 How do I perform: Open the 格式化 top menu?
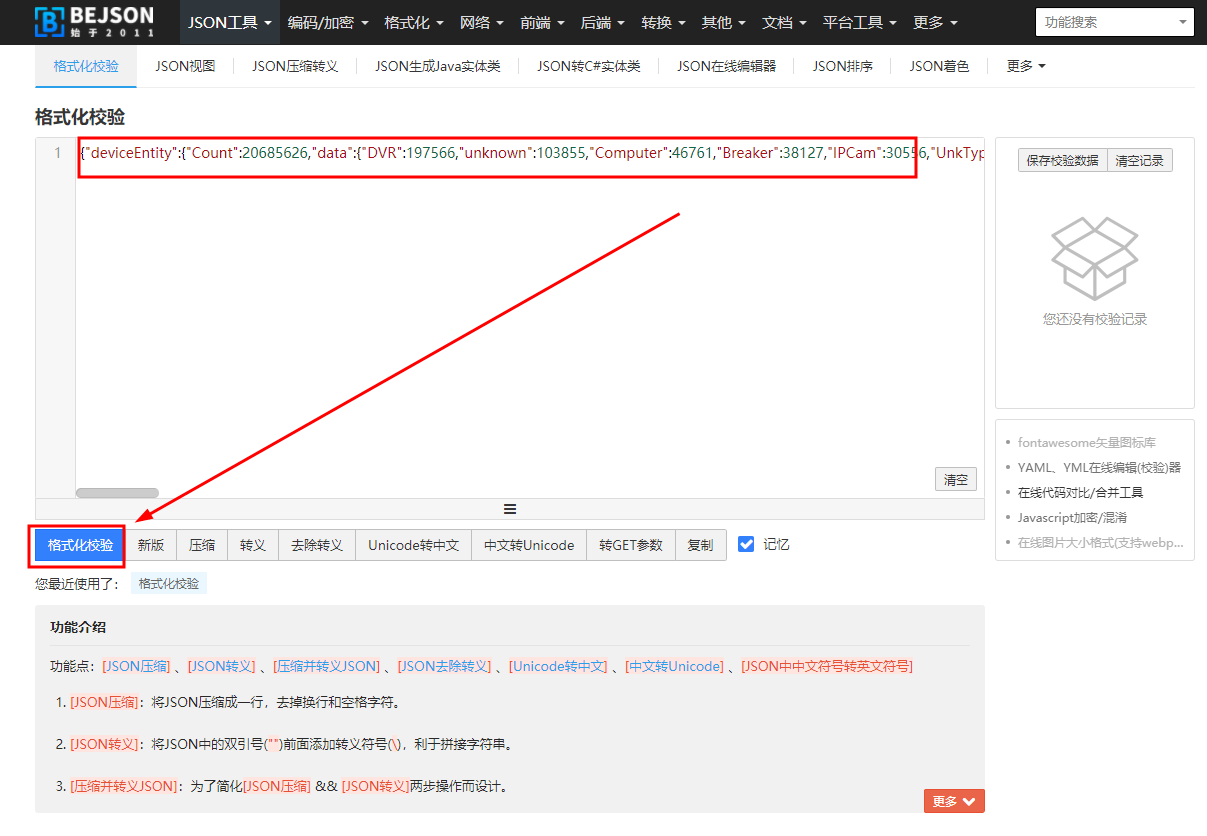(x=414, y=22)
